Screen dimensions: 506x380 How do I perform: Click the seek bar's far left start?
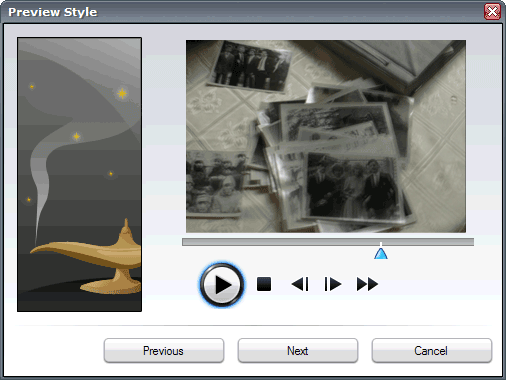184,242
